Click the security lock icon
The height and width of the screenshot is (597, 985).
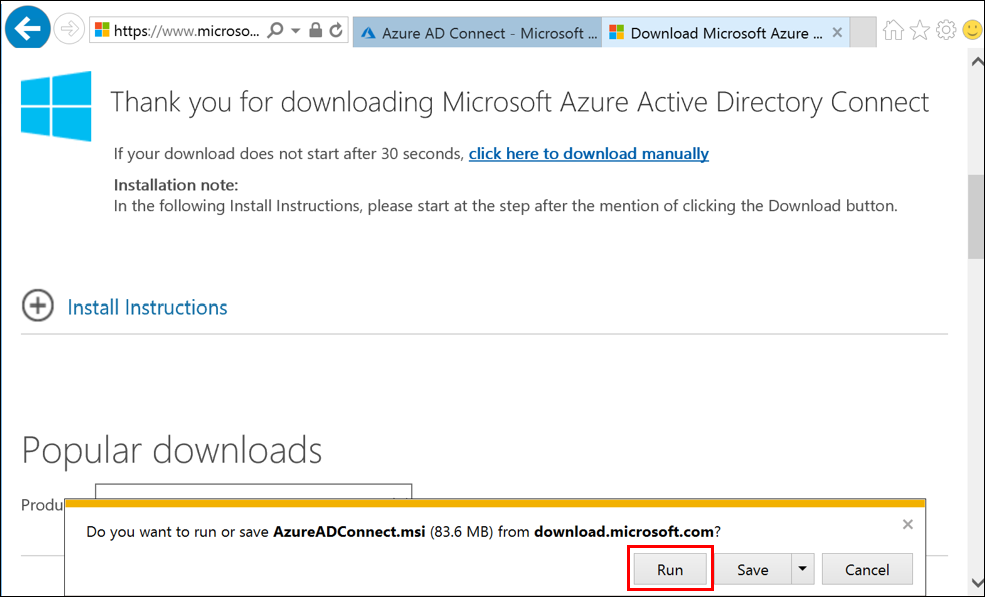coord(316,31)
